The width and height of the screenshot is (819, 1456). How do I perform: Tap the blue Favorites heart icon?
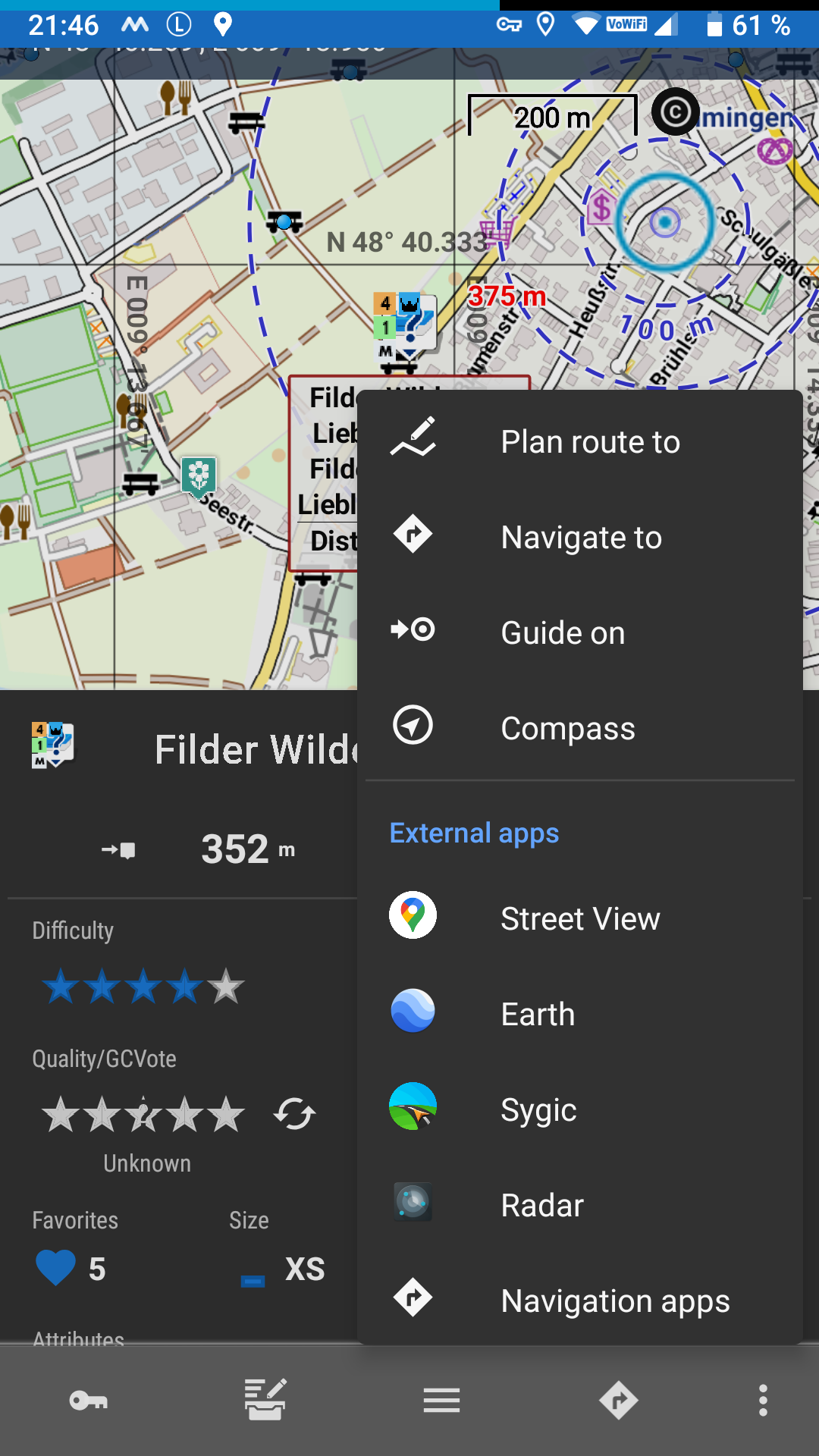pyautogui.click(x=55, y=1268)
